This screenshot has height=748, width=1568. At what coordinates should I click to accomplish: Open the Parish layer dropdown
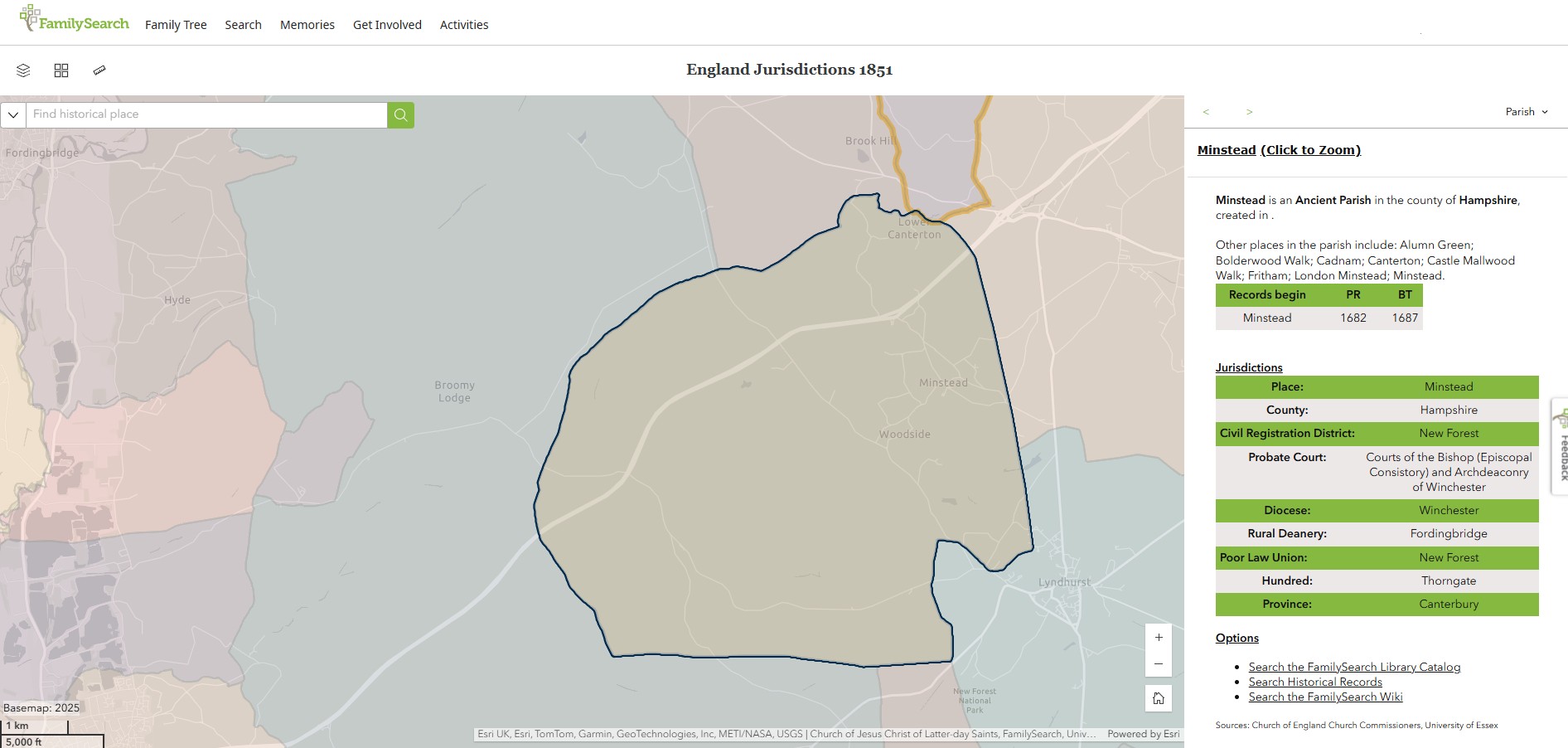(x=1527, y=112)
